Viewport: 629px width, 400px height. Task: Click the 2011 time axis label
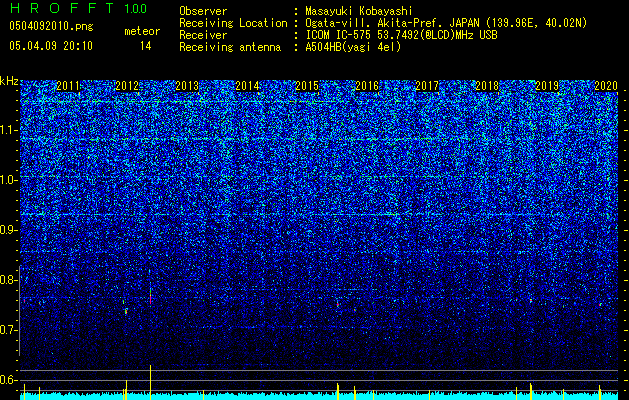coord(68,86)
